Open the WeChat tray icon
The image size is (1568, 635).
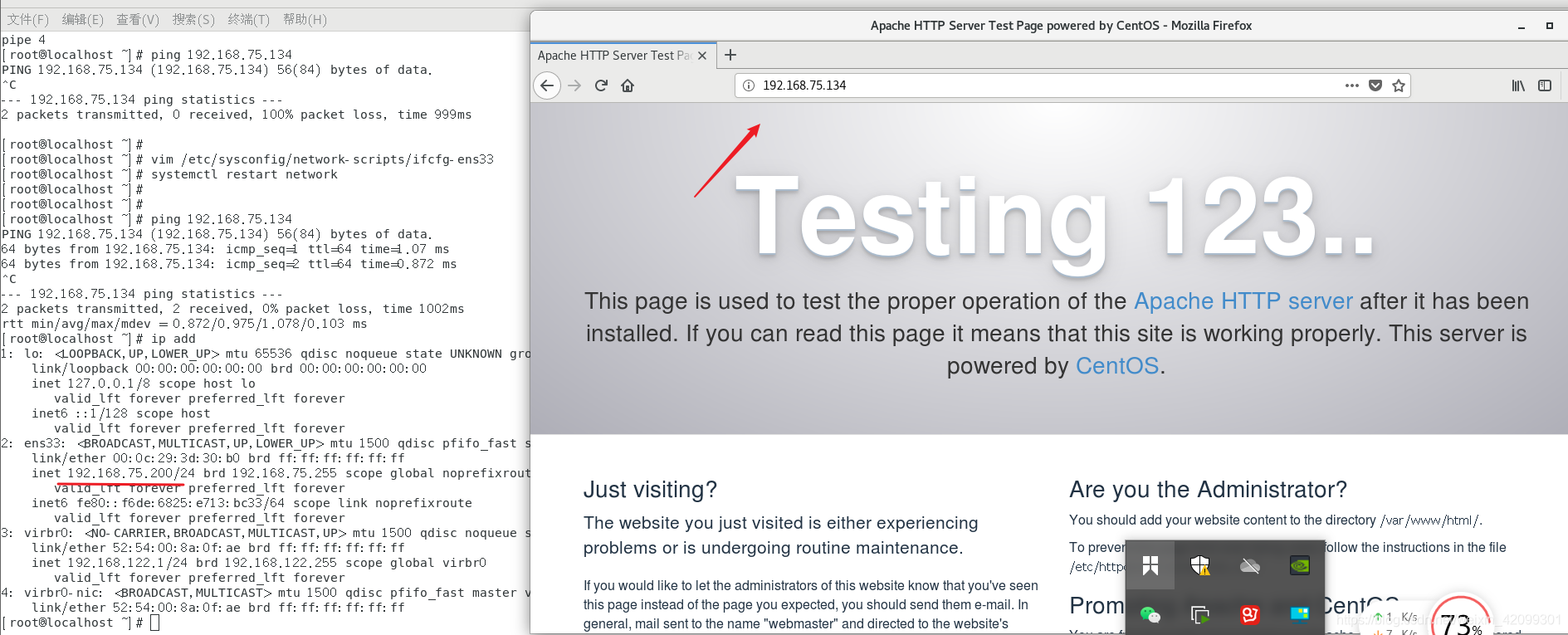pos(1150,614)
